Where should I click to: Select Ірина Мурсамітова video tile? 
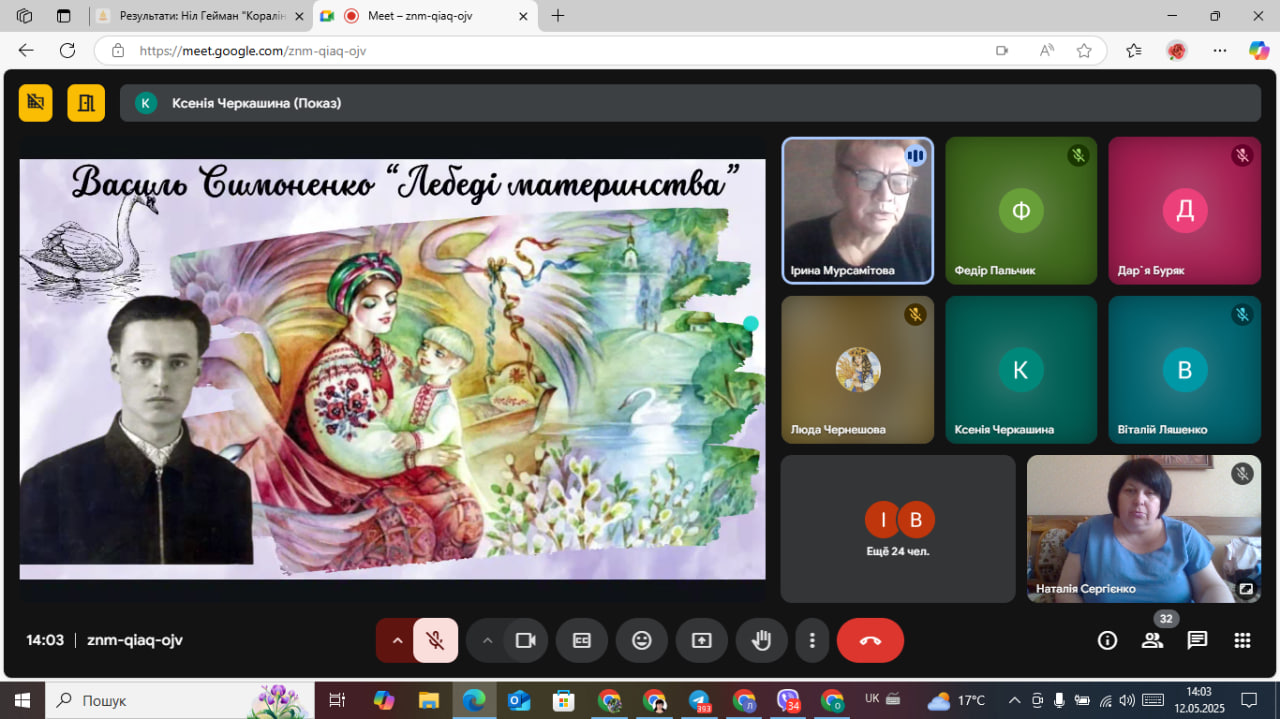[857, 211]
